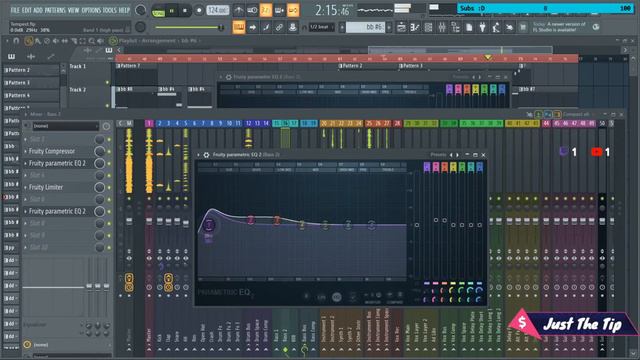This screenshot has width=640, height=360.
Task: Open the Fruity Compressor plugin
Action: [x=52, y=151]
